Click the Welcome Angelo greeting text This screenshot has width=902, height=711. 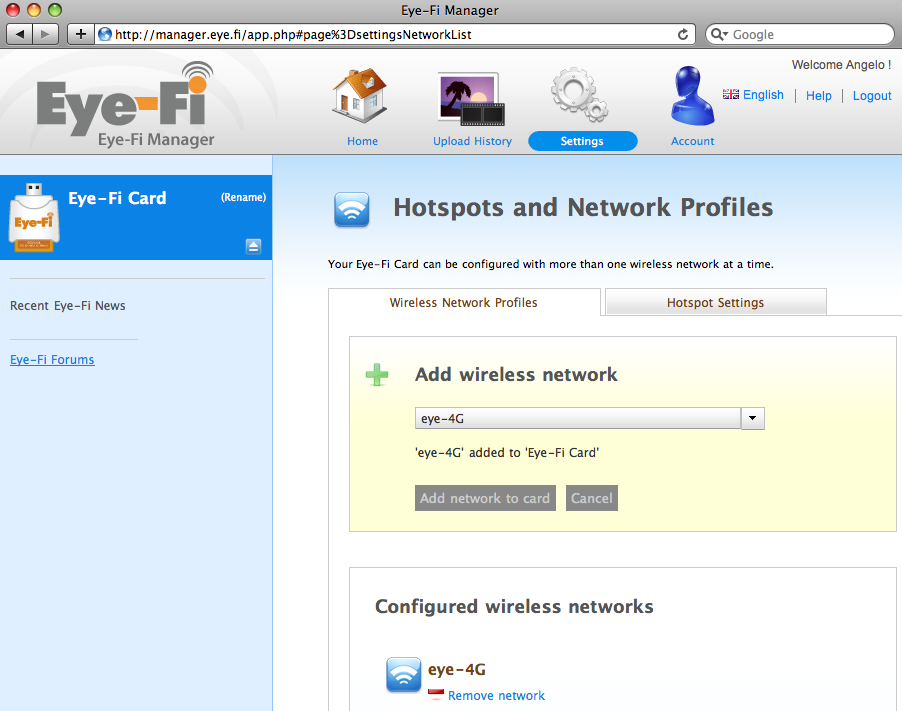pyautogui.click(x=842, y=65)
